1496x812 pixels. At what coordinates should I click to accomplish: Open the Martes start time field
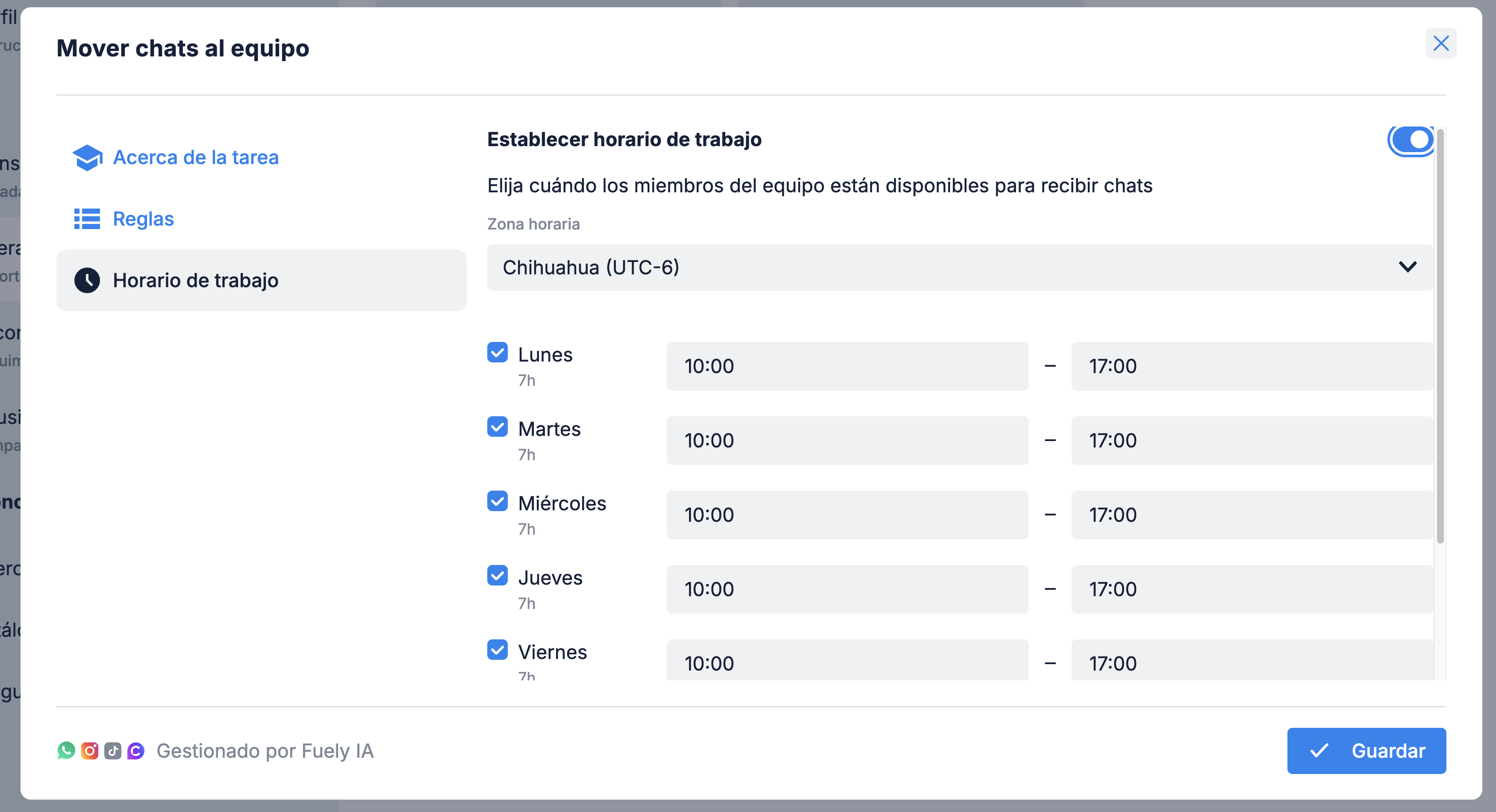pyautogui.click(x=847, y=440)
